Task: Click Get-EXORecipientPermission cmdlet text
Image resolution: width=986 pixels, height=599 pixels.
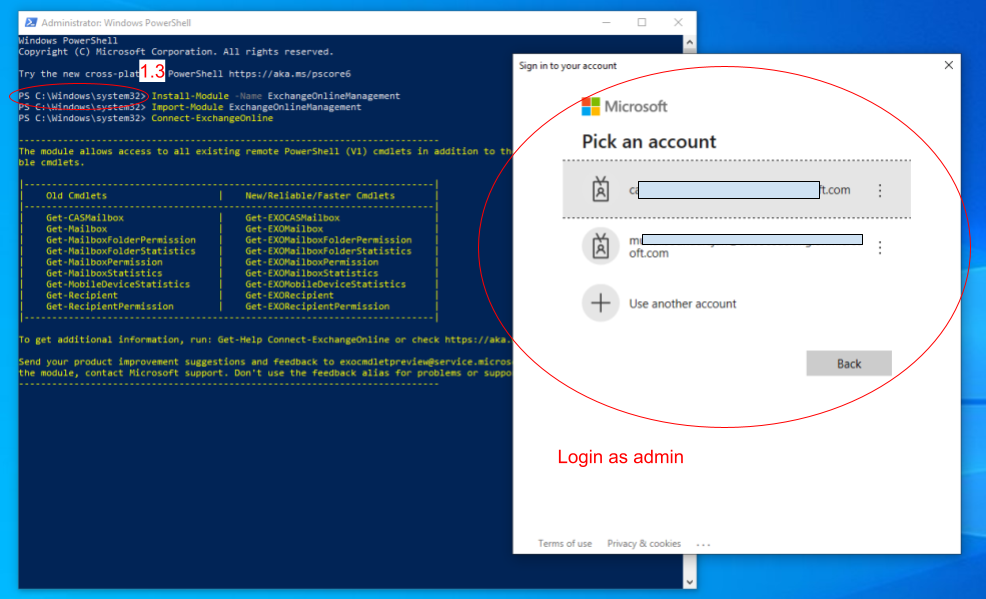Action: (x=318, y=307)
